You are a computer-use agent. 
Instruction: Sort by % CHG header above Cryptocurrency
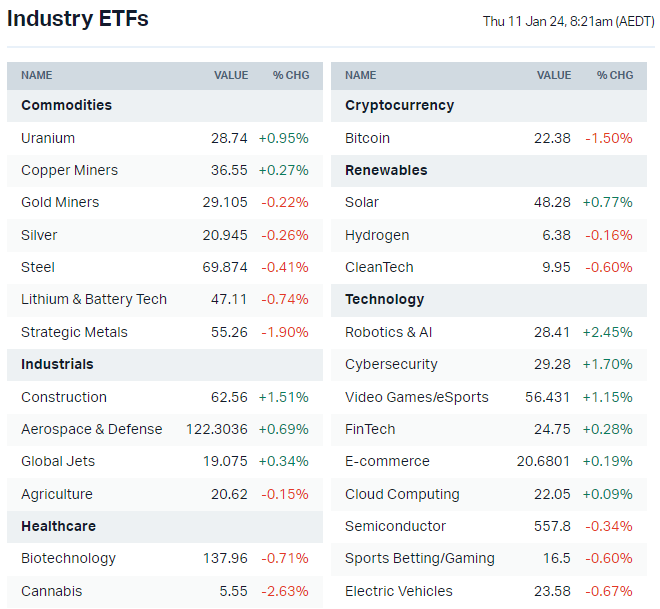[615, 75]
